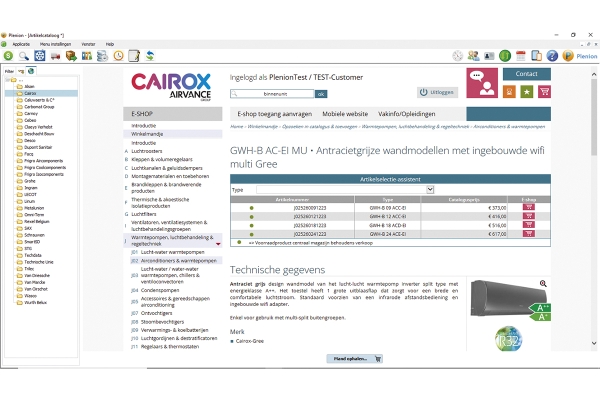The image size is (600, 400).
Task: Open E-shop toegang aanvragen tab
Action: (x=275, y=114)
